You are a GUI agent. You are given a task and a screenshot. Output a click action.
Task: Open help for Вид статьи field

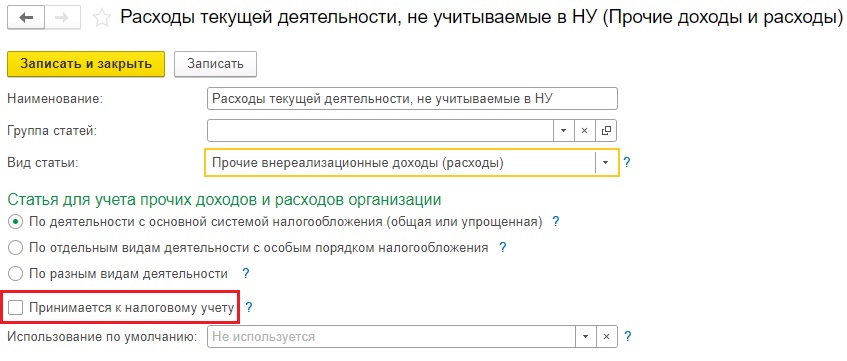click(627, 162)
